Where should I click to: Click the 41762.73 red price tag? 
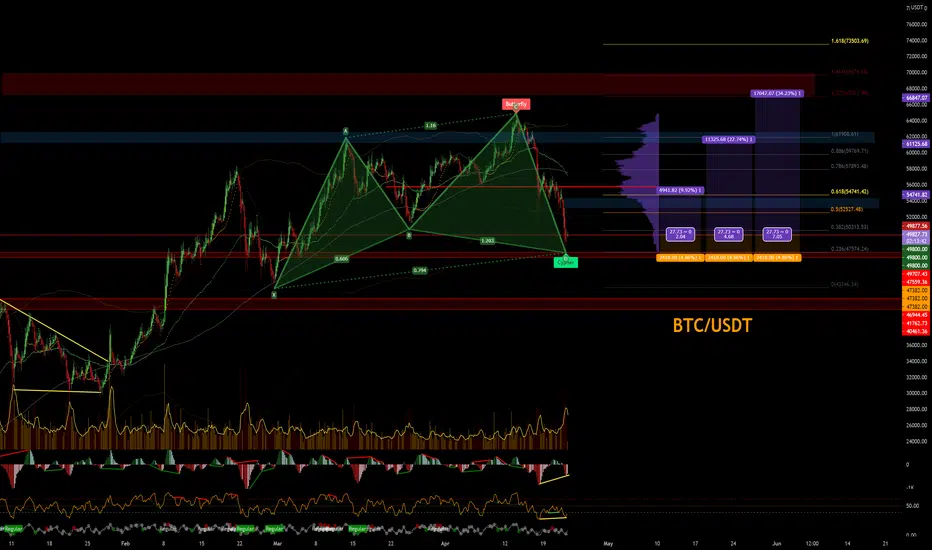point(915,323)
